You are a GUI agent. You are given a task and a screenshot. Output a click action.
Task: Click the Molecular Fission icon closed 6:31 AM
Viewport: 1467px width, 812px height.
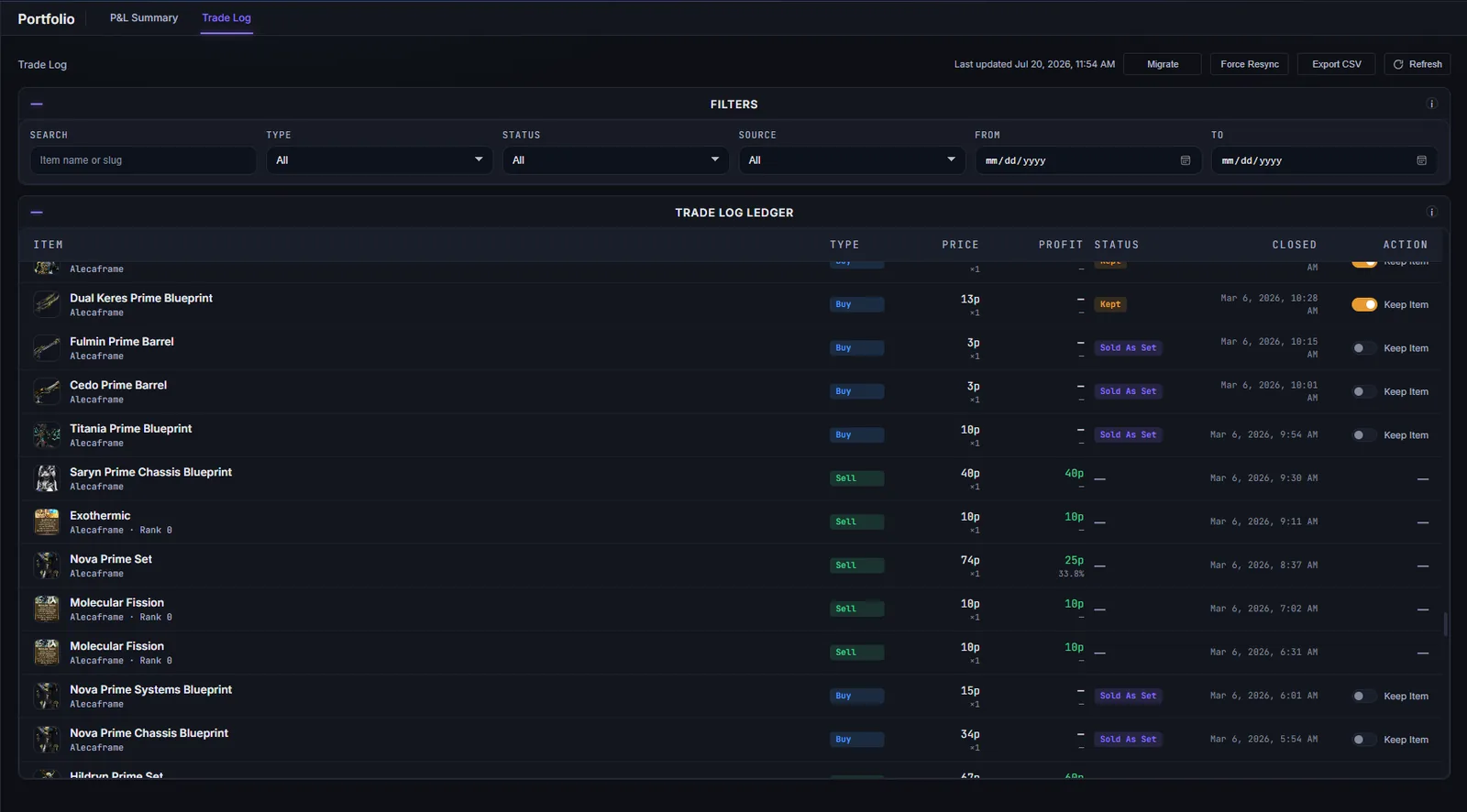tap(47, 653)
